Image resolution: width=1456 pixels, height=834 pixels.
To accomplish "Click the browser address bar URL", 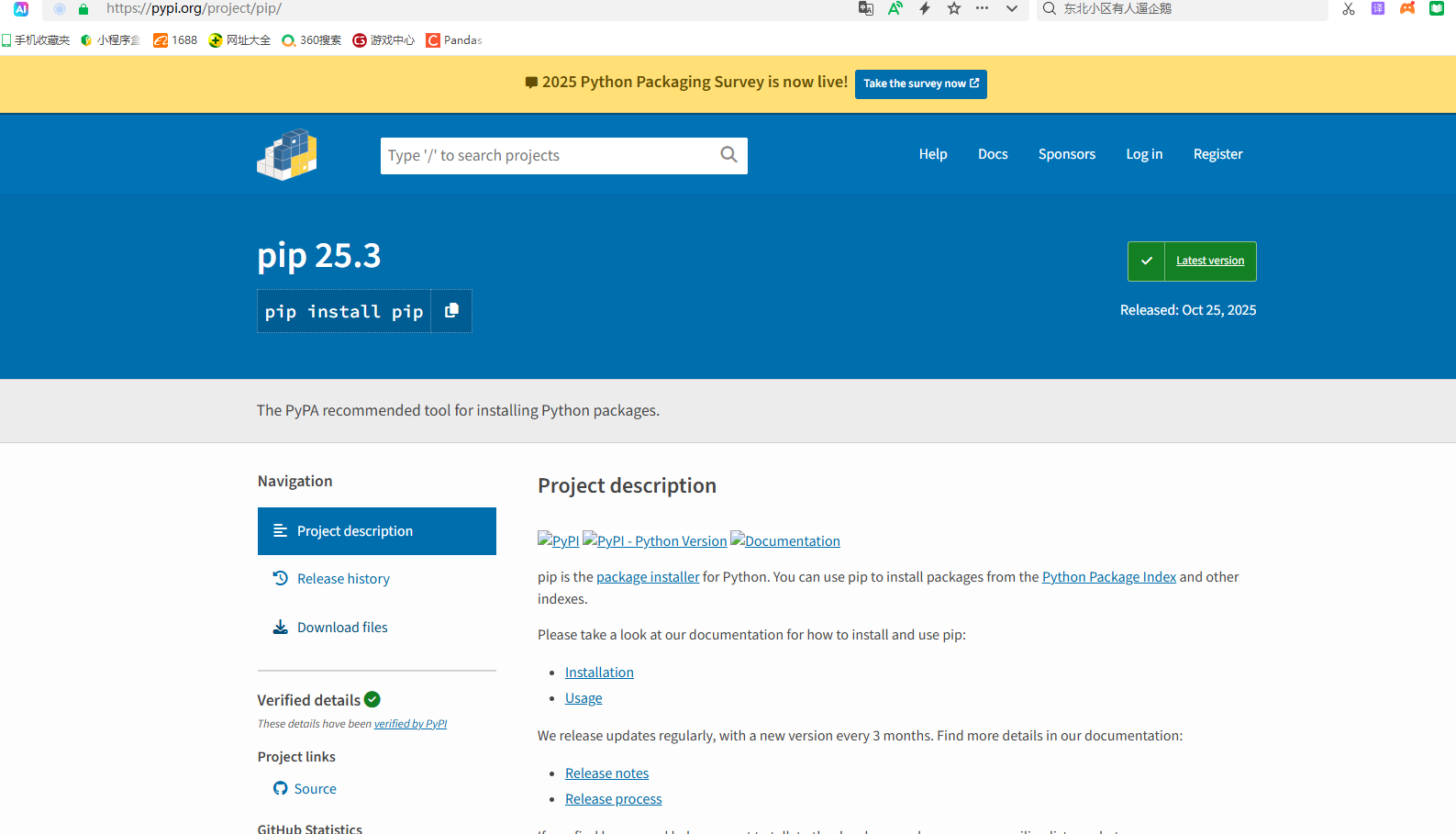I will pos(194,8).
